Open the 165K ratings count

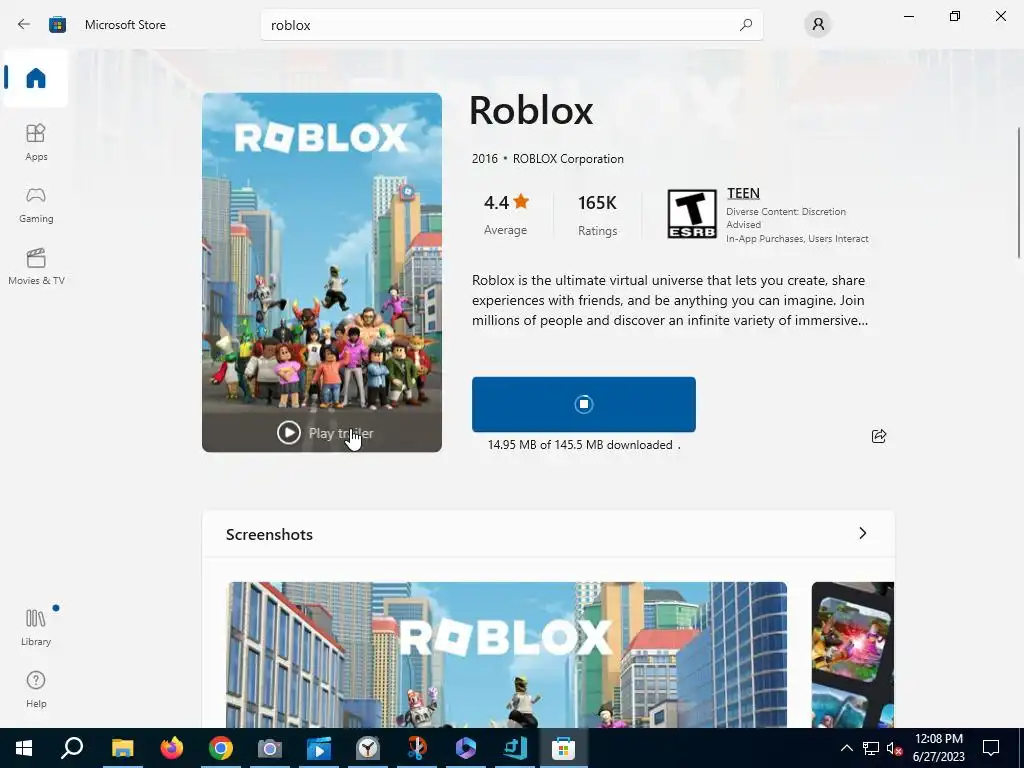(x=597, y=214)
